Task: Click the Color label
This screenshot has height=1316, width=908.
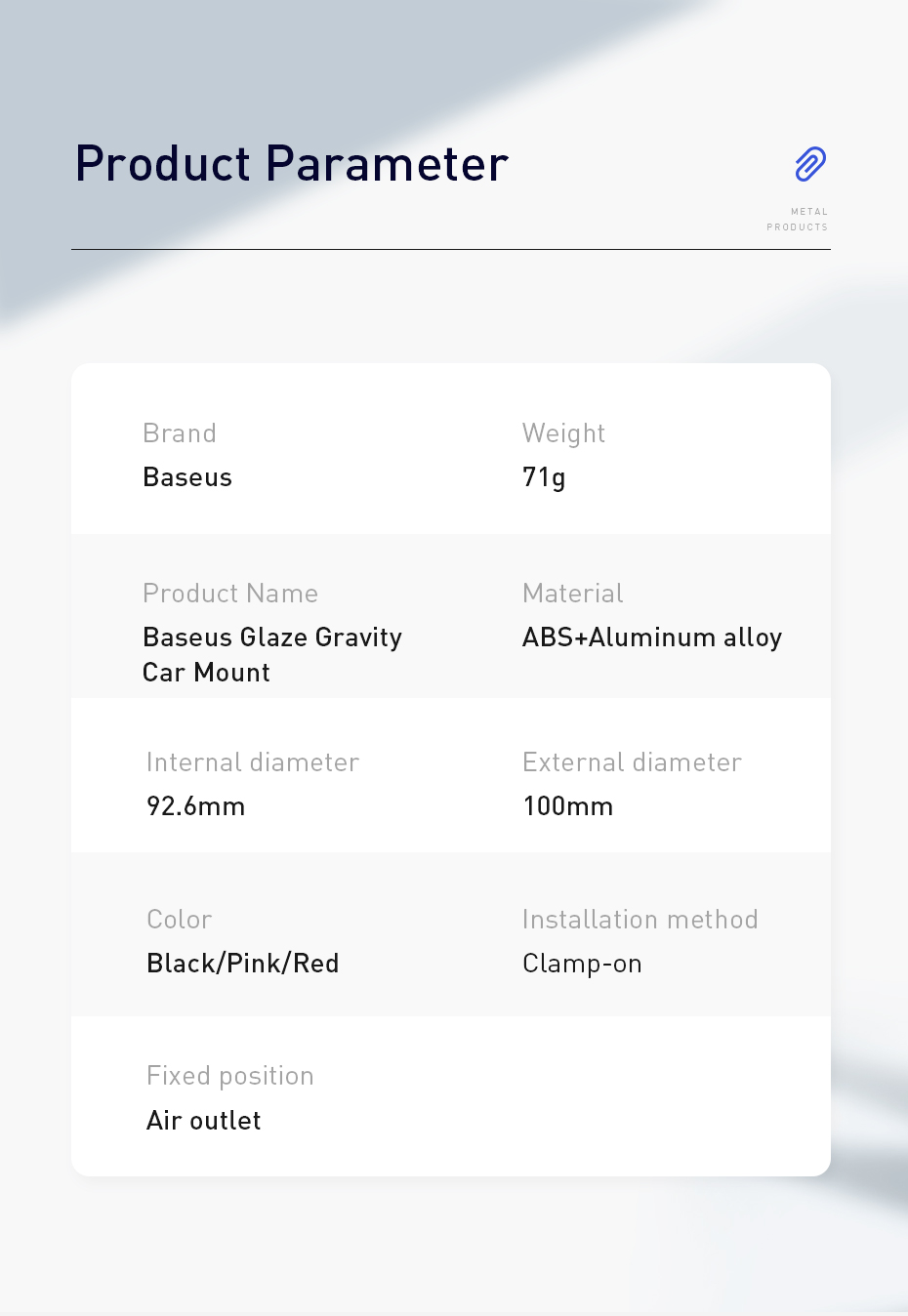Action: [180, 920]
